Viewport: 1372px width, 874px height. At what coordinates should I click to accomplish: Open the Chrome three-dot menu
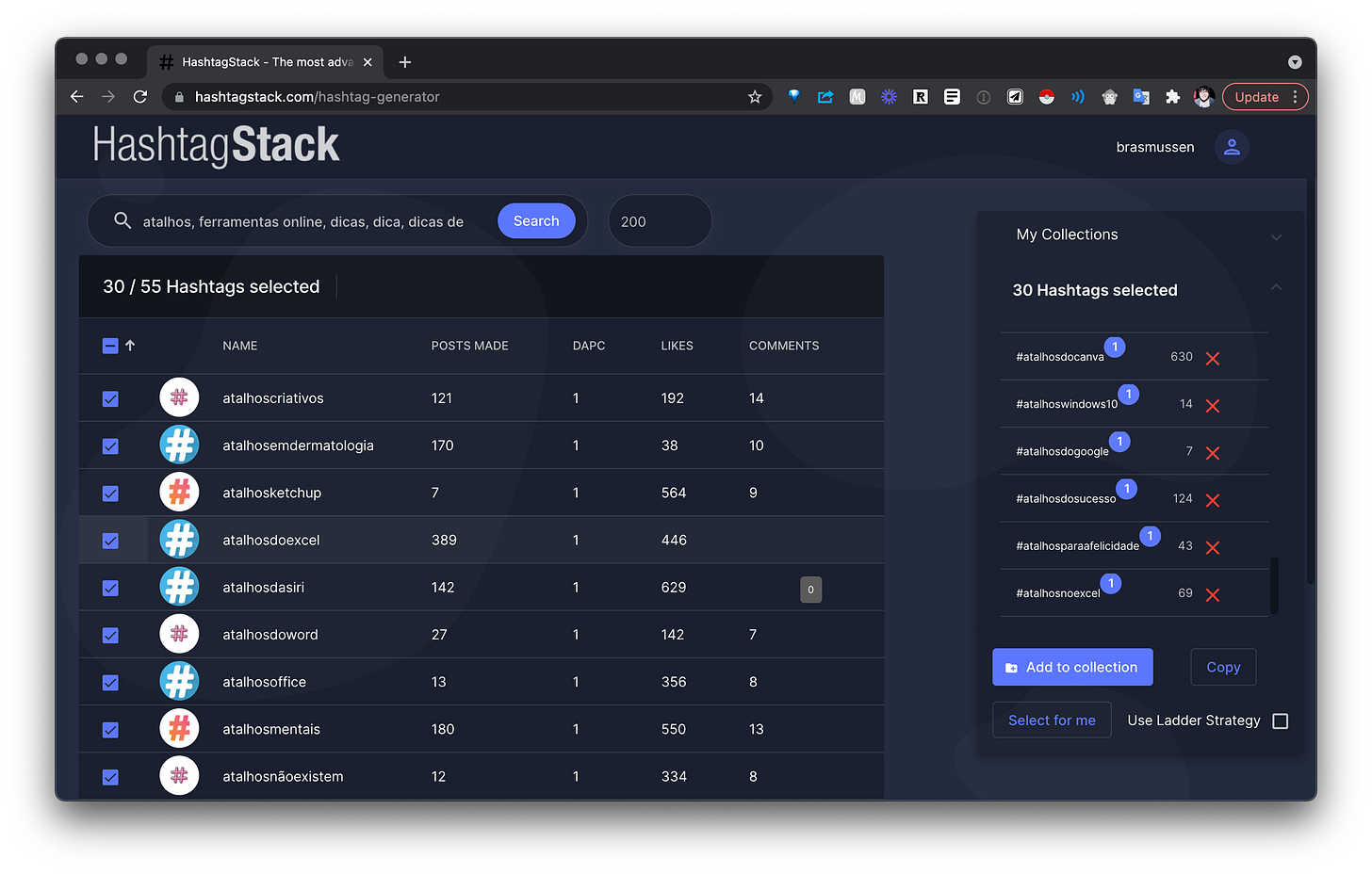tap(1296, 97)
